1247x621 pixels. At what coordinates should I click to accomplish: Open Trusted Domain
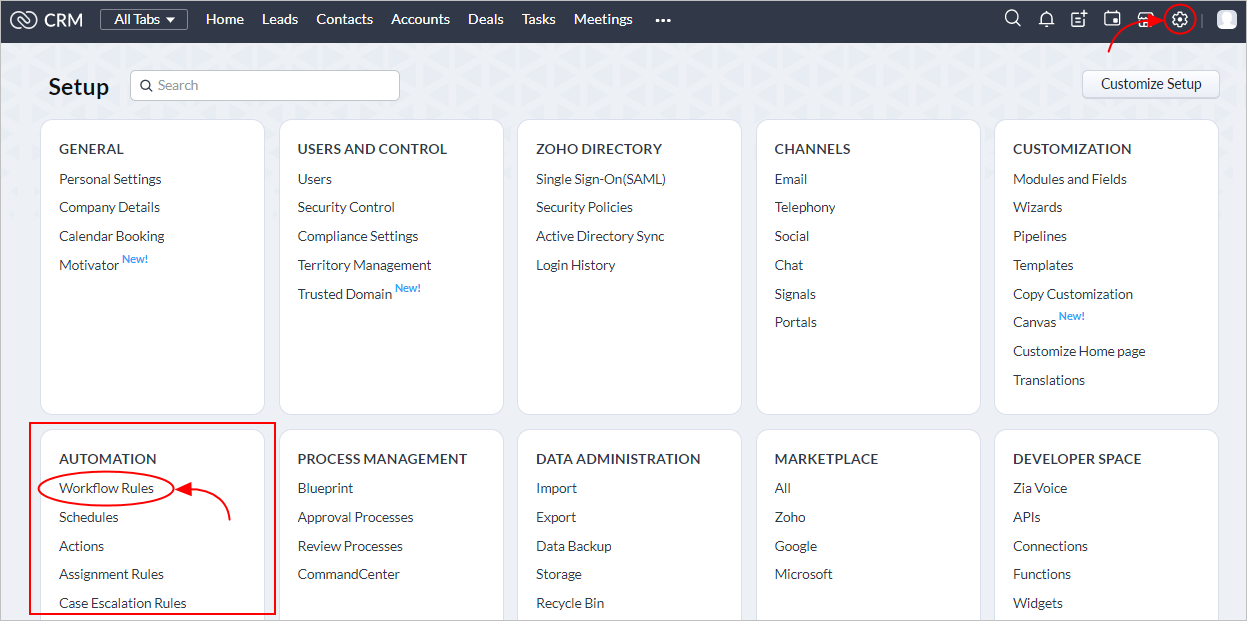(x=344, y=294)
